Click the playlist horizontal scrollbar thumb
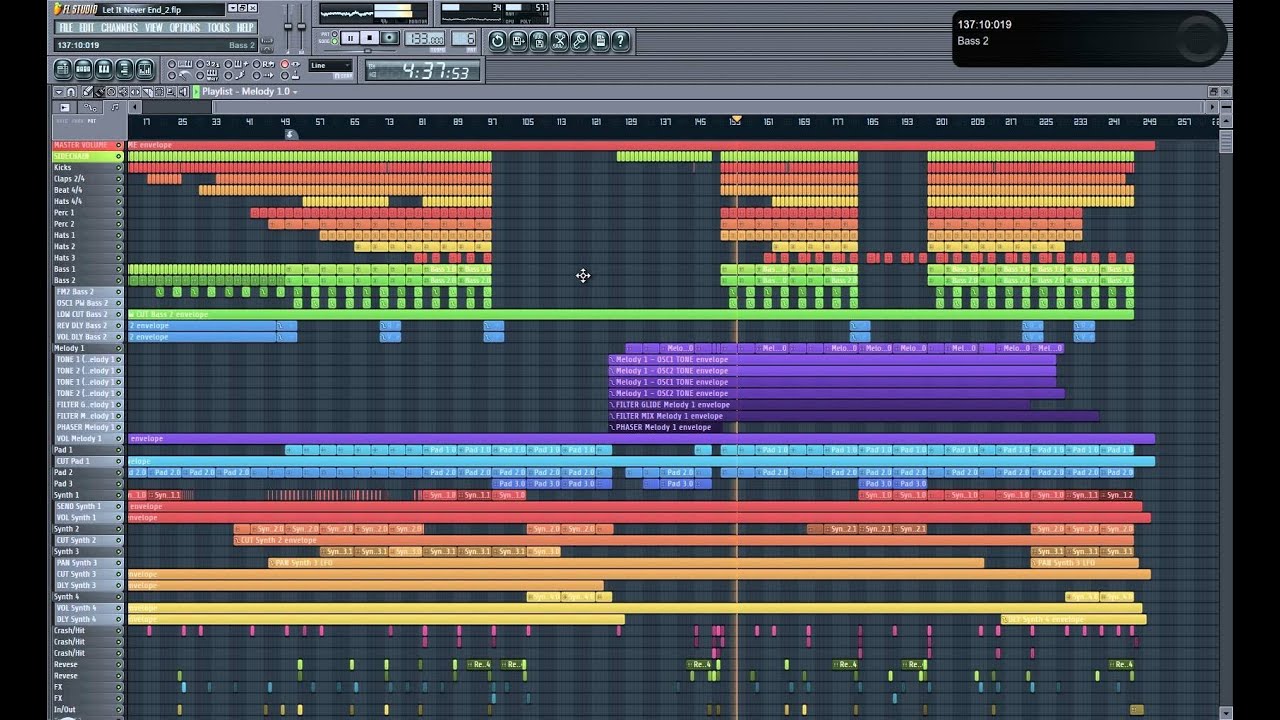Screen dimensions: 1280x720 click(710, 107)
